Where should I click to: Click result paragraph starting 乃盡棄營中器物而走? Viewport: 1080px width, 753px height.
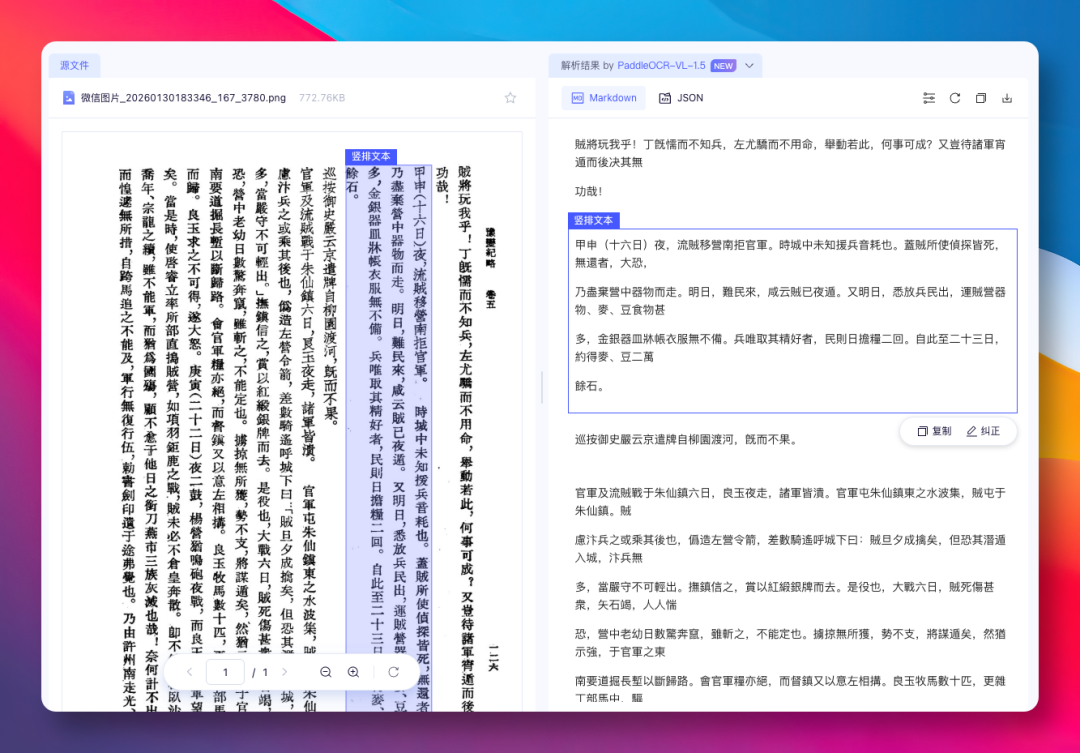click(x=790, y=300)
